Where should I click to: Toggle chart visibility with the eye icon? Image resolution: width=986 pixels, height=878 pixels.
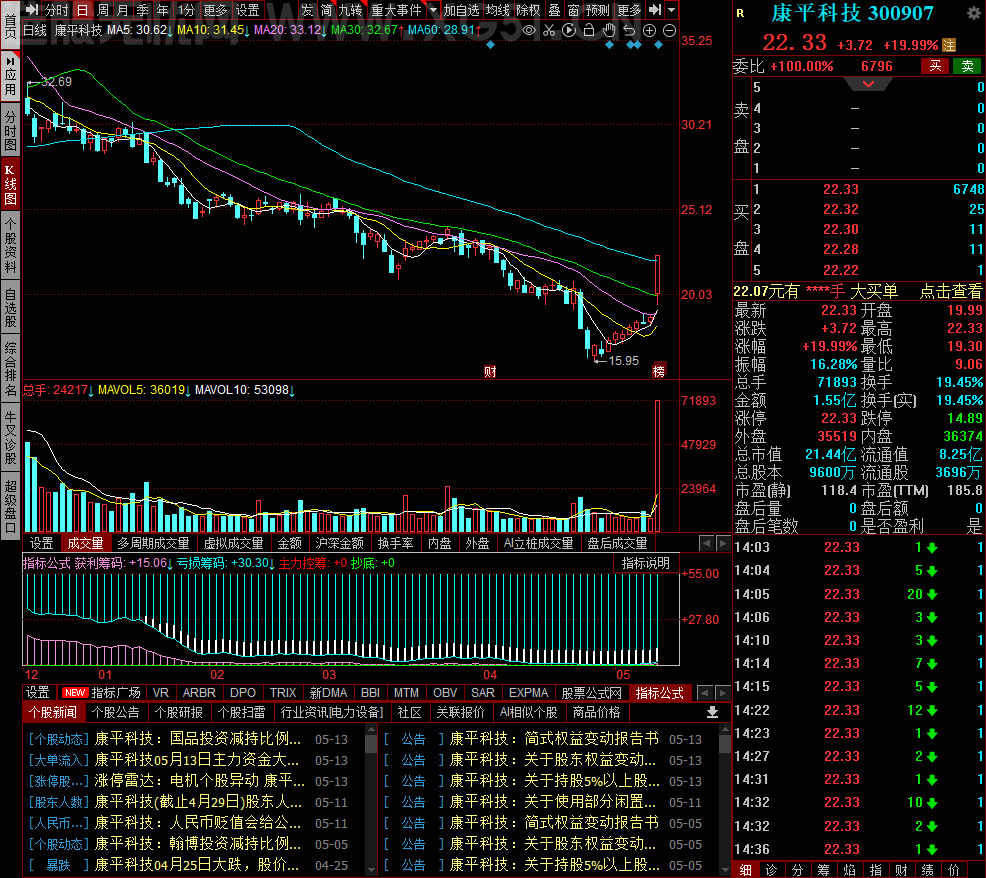point(529,30)
